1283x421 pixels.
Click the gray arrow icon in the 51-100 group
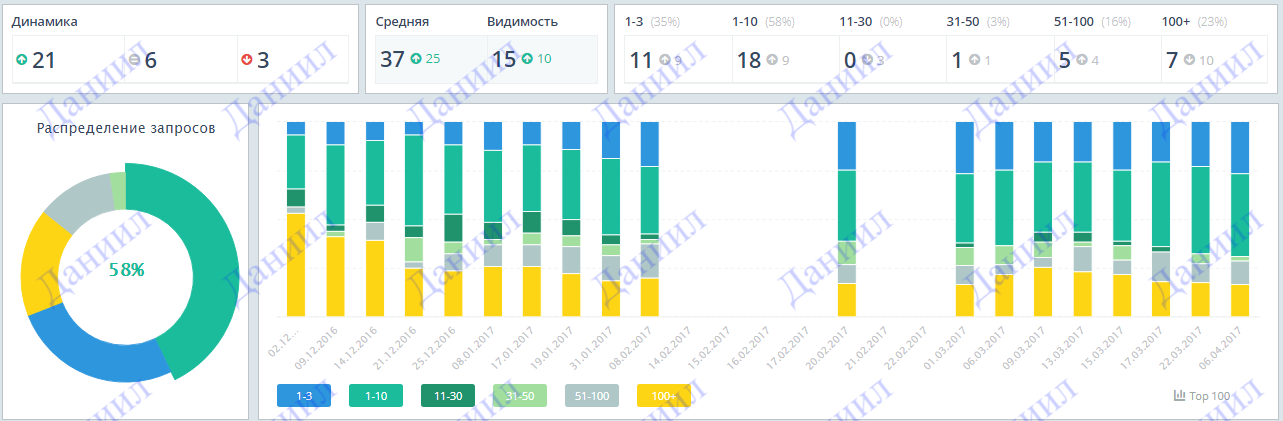point(1082,60)
